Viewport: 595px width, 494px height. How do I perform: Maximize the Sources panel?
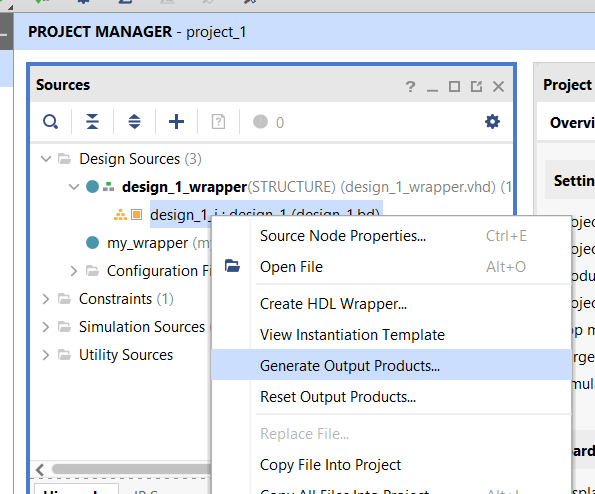tap(454, 87)
